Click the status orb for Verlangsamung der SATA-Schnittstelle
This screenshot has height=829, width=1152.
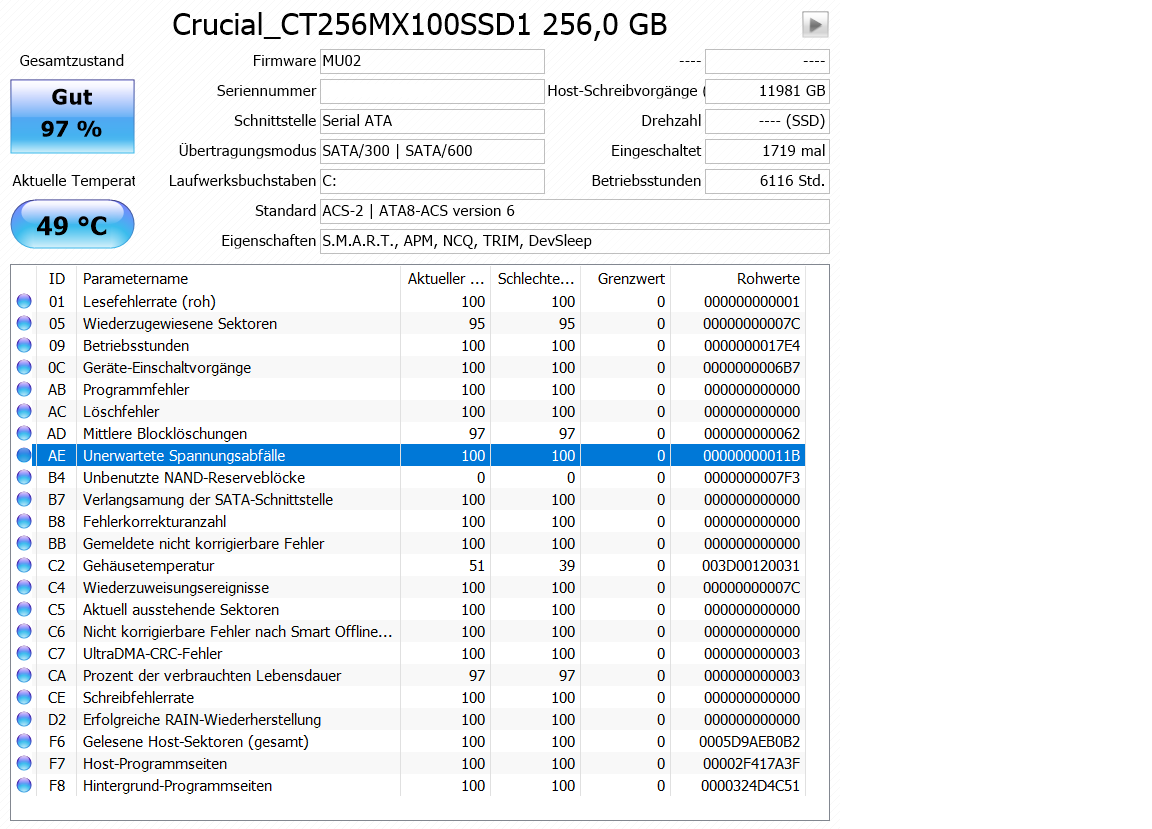coord(24,500)
